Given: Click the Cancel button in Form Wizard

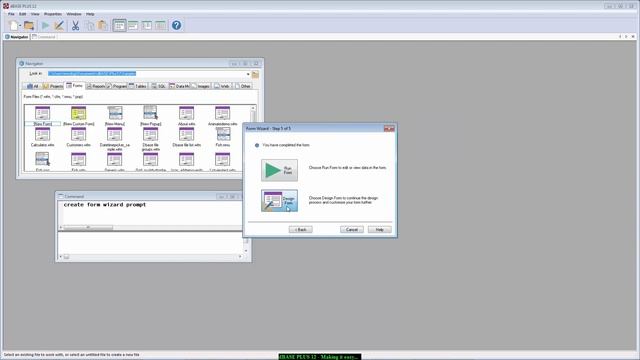Looking at the screenshot, I should pos(352,230).
